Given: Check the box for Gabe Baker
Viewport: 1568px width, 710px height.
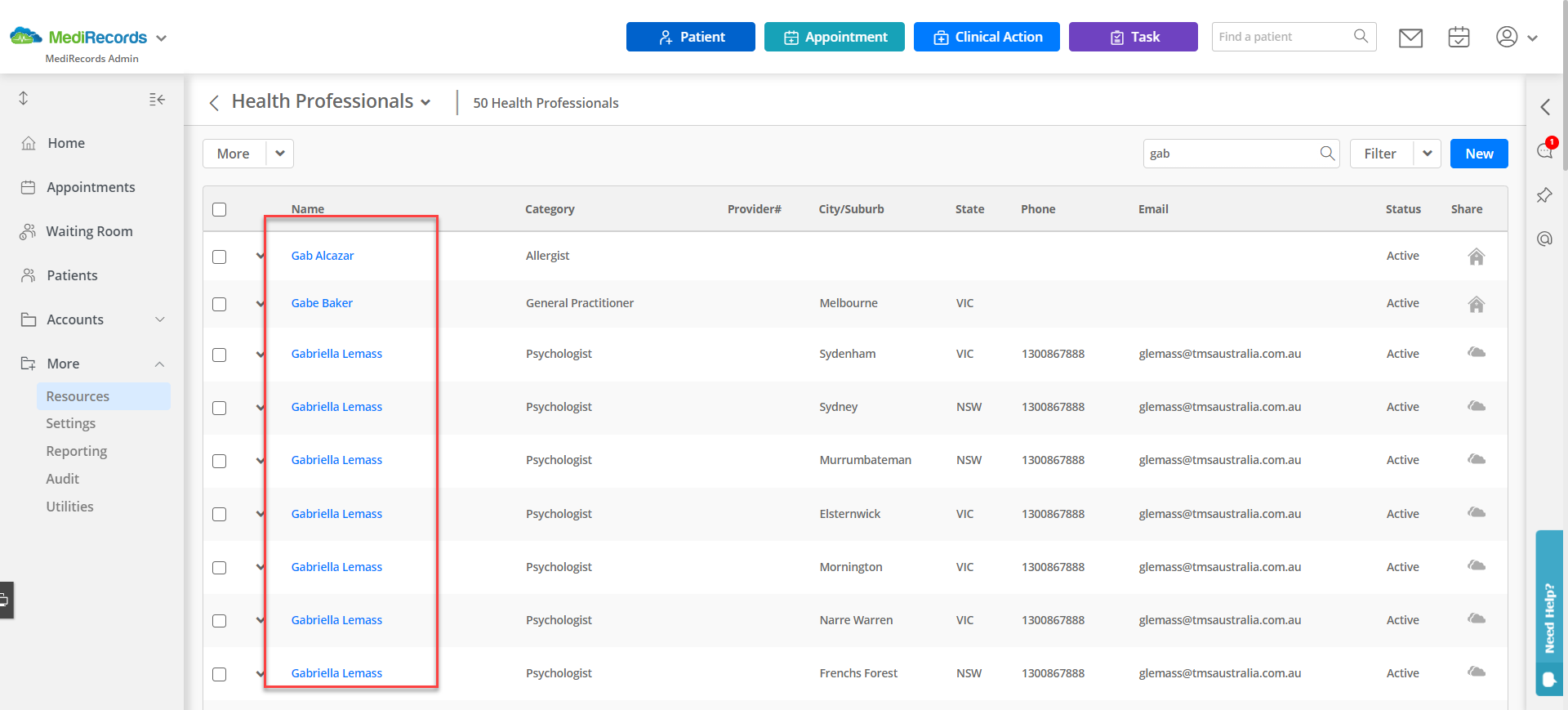Looking at the screenshot, I should click(219, 304).
